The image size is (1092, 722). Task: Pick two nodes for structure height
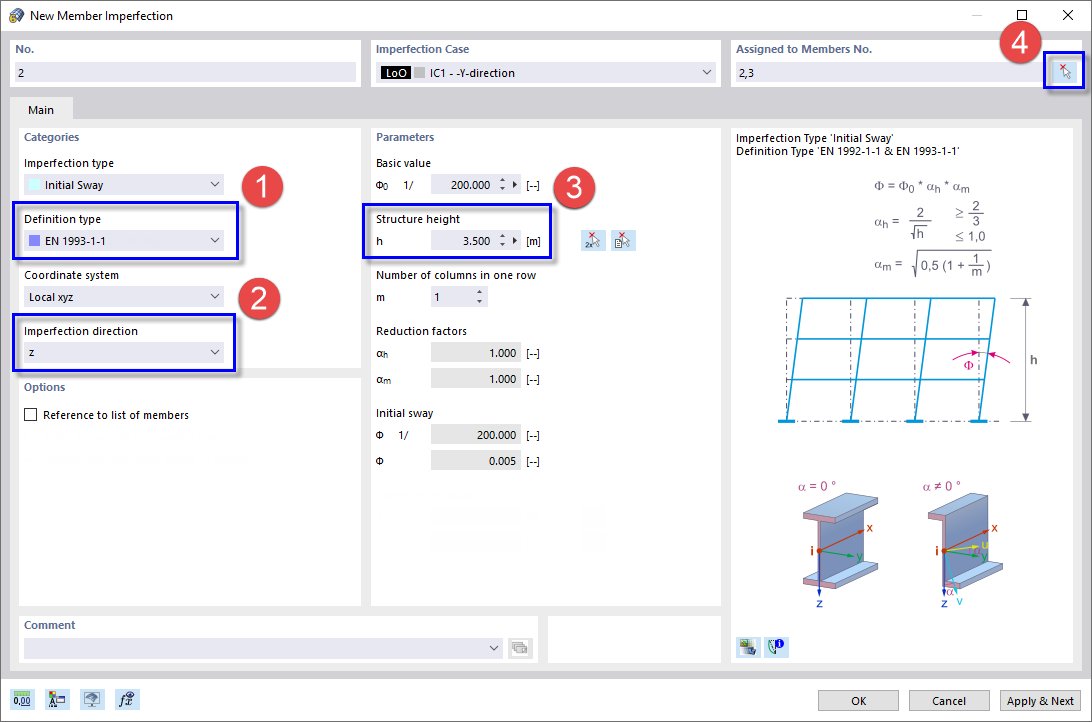(x=593, y=241)
